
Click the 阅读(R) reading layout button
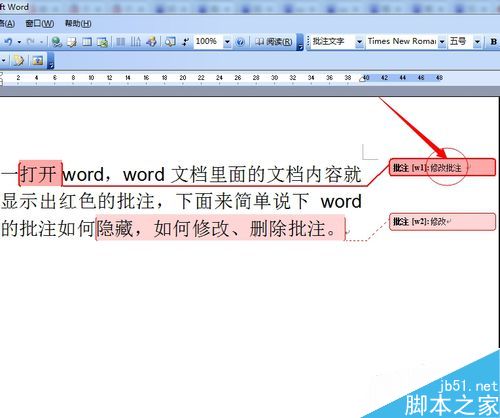click(x=274, y=42)
